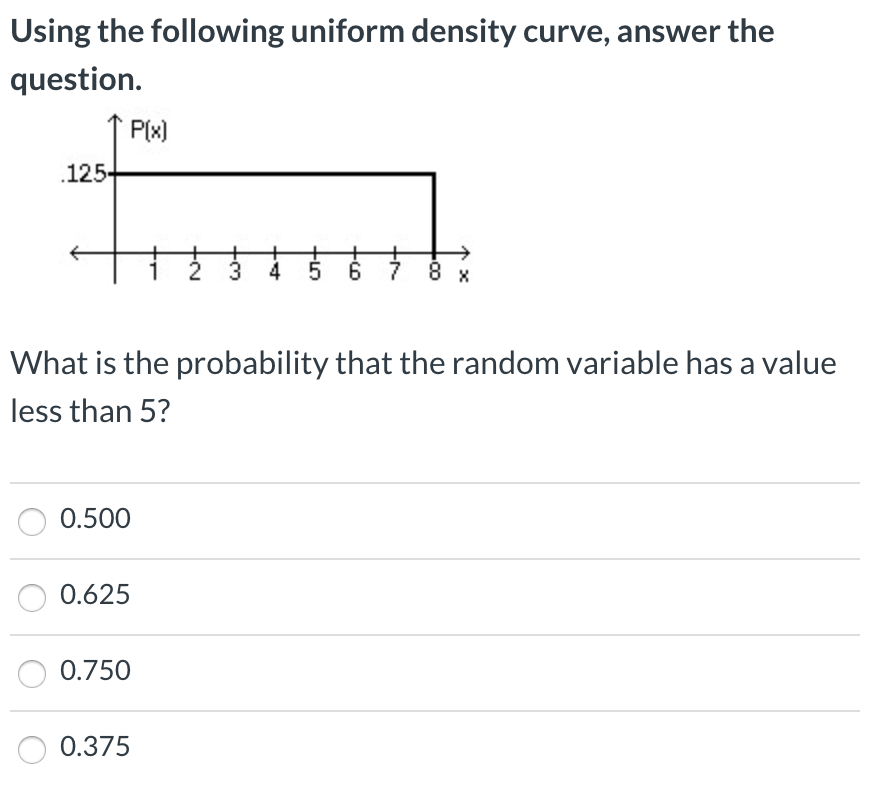
Task: Click the number 5 on x-axis
Action: coord(315,268)
